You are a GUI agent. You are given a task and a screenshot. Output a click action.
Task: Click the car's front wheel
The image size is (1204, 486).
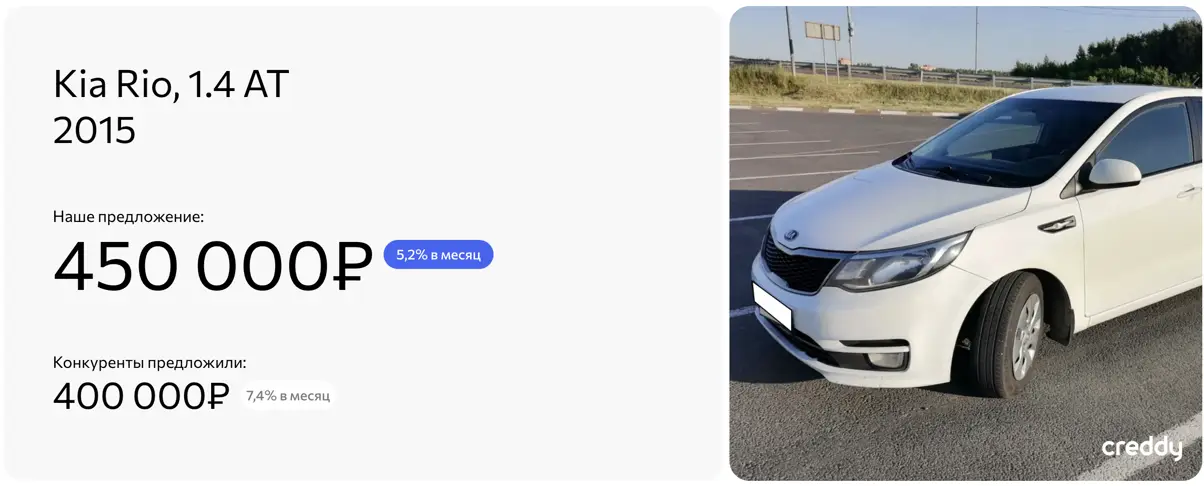click(1011, 333)
